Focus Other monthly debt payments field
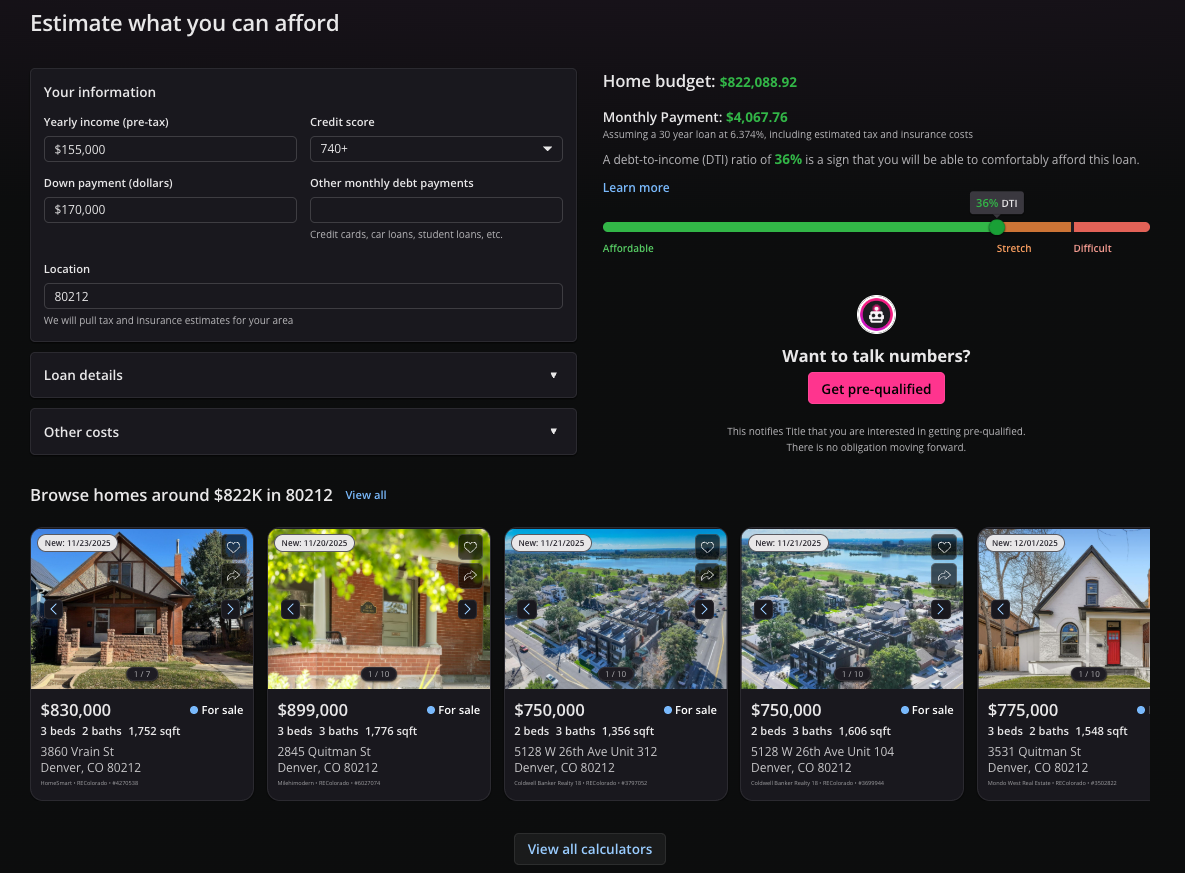 (436, 210)
